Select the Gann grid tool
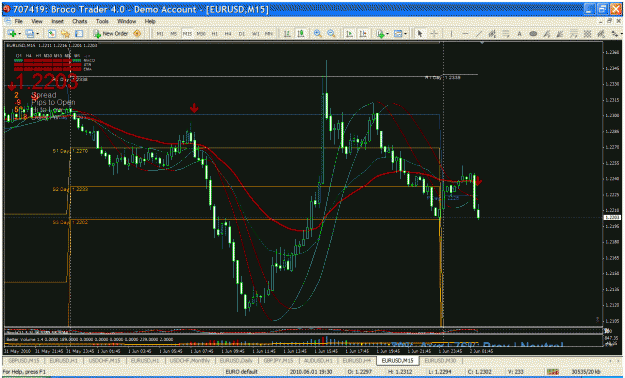Viewport: 625px width, 378px height. (588, 34)
